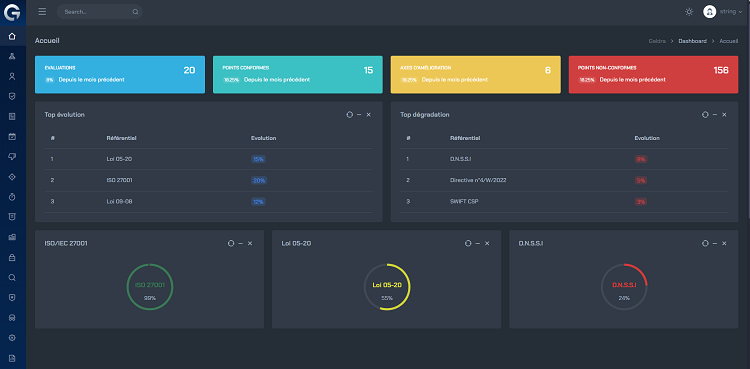Screen dimensions: 750x369
Task: Open the buildings sidebar icon
Action: pos(12,237)
